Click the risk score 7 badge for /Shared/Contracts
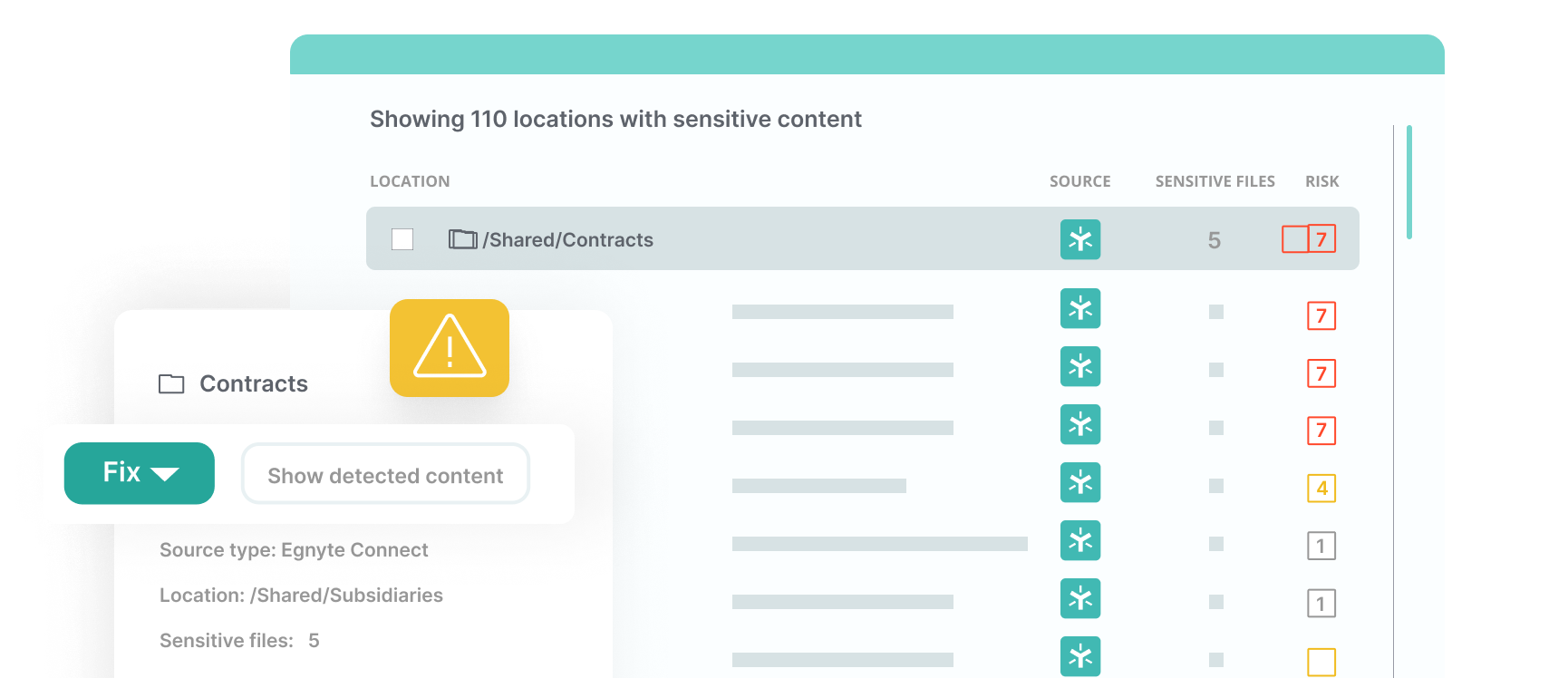The image size is (1568, 678). point(1321,239)
